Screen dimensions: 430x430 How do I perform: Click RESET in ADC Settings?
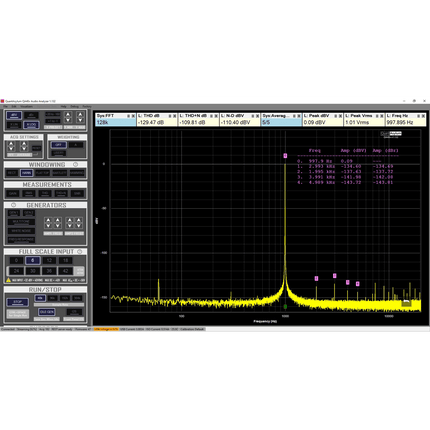(x=37, y=148)
